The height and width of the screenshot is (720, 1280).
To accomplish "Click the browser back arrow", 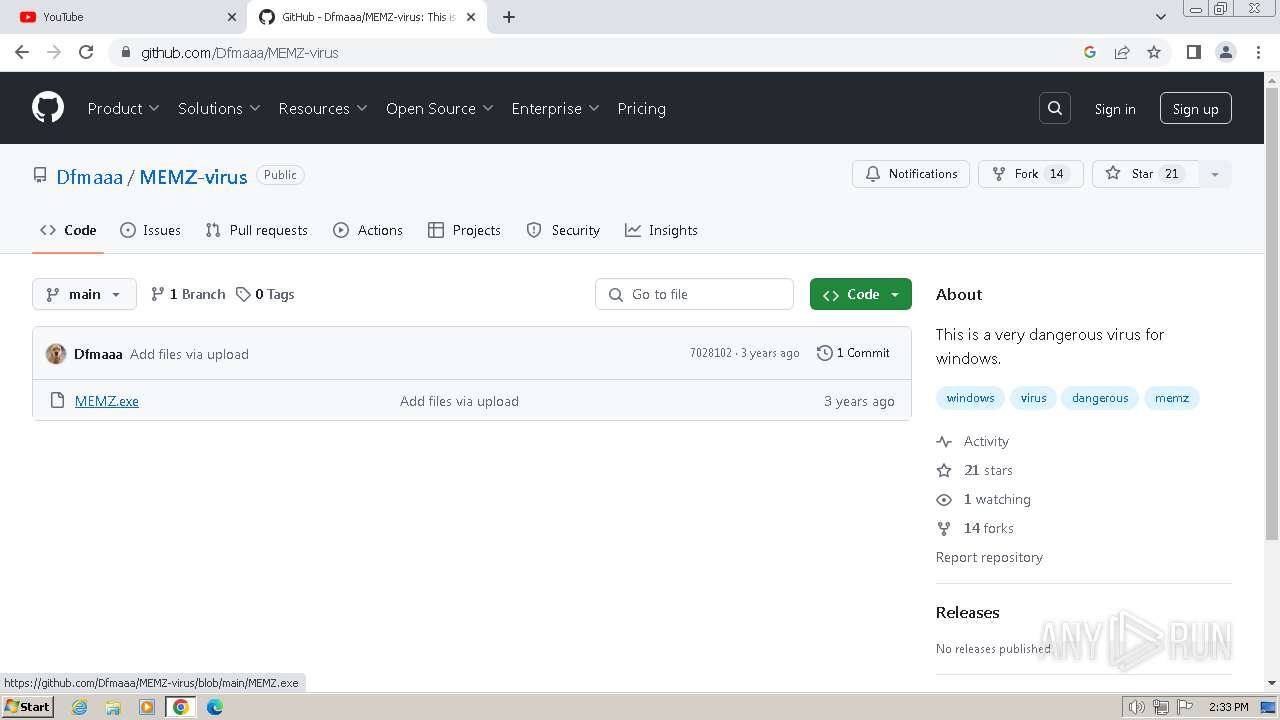I will pos(22,52).
